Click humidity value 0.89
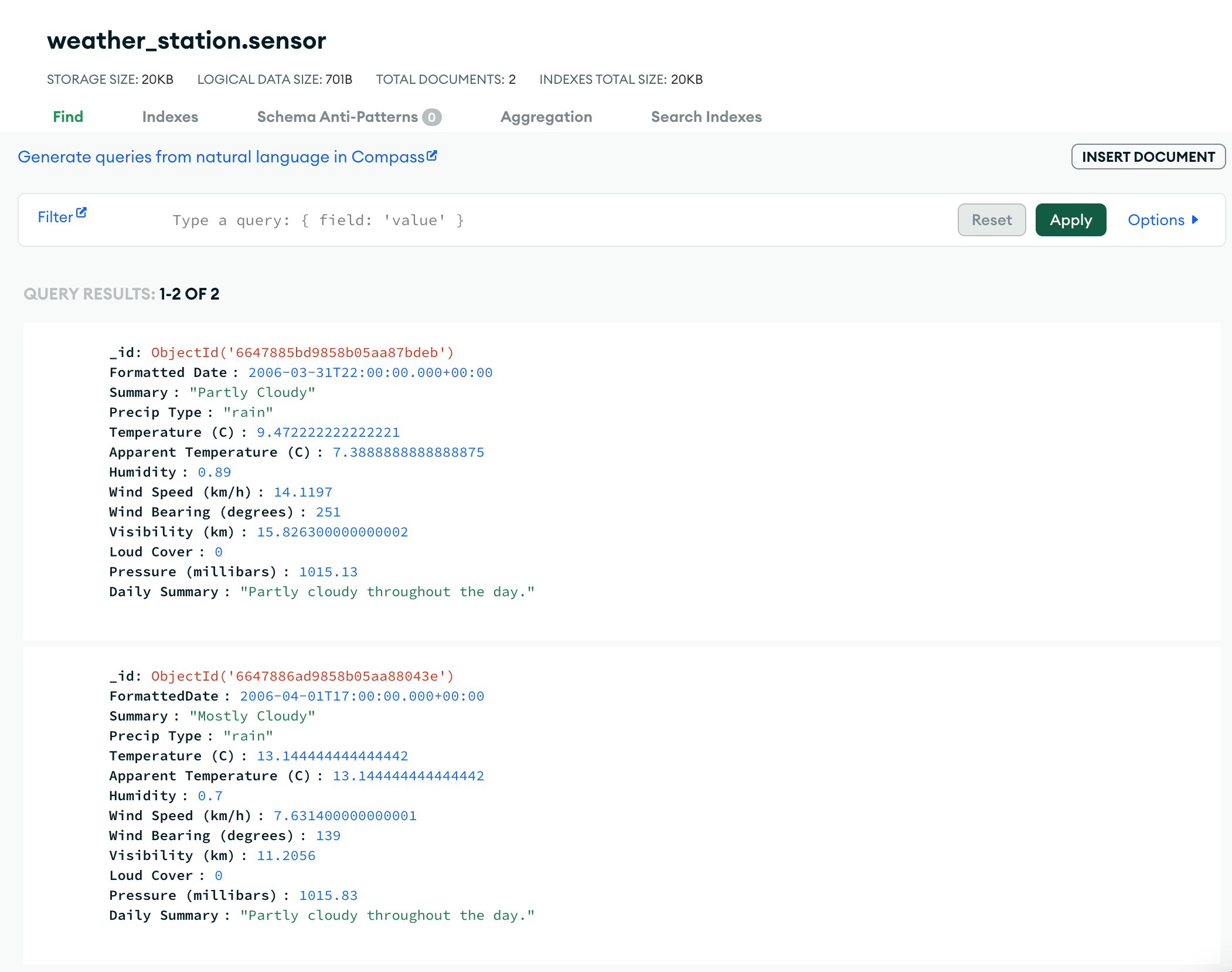Screen dimensions: 1232x972 (215, 472)
